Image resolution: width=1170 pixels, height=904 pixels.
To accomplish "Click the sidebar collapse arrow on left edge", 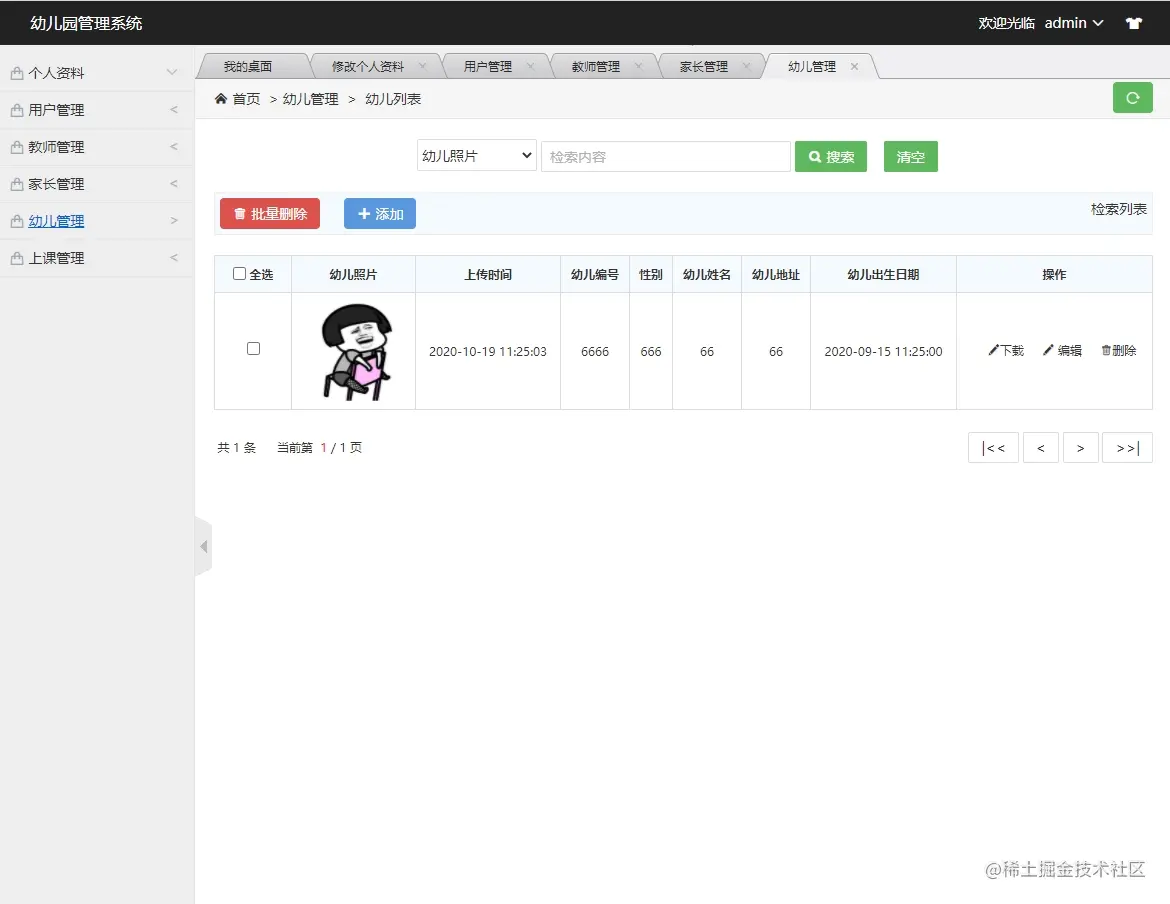I will coord(204,547).
